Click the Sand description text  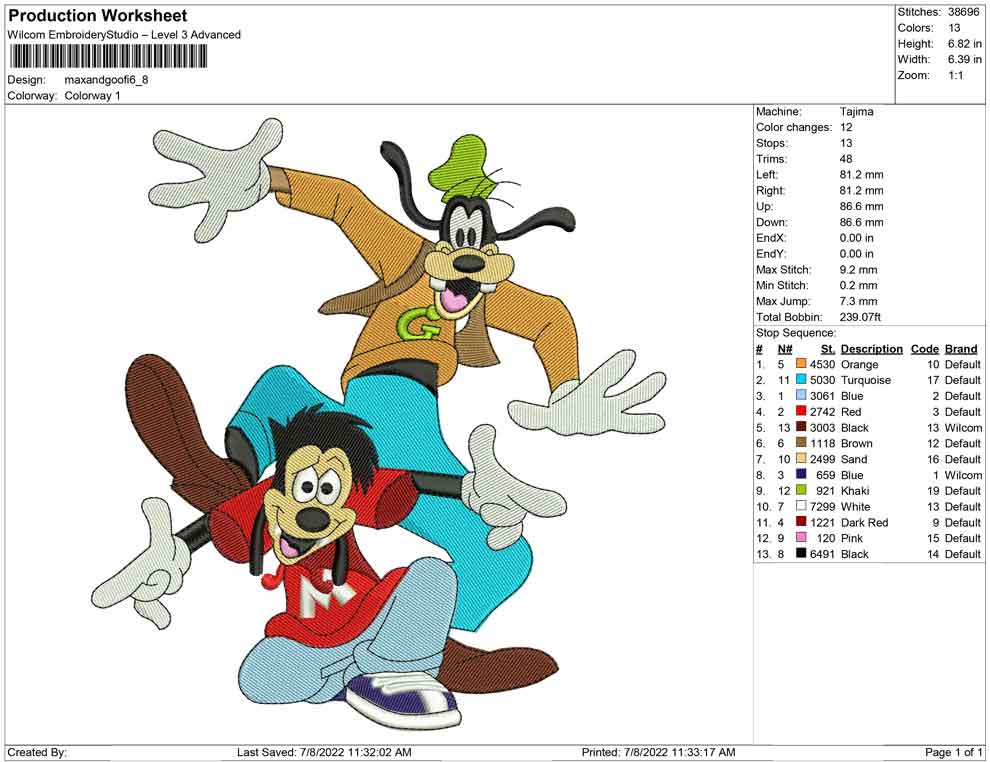[x=854, y=459]
